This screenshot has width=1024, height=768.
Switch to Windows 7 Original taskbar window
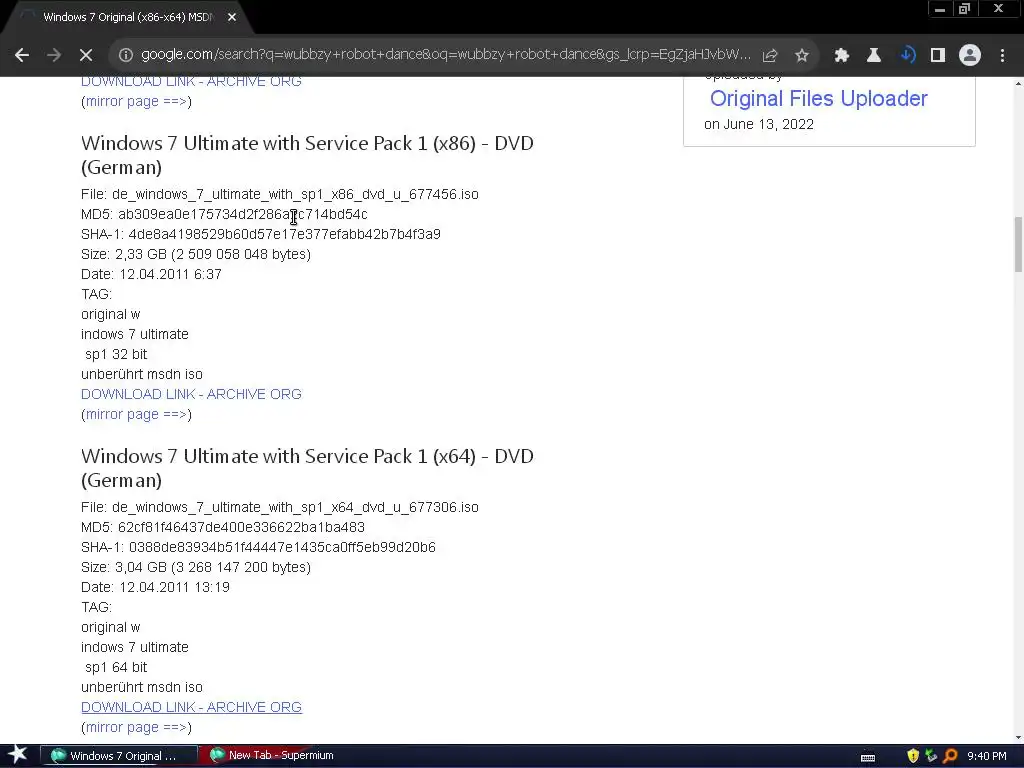[119, 756]
